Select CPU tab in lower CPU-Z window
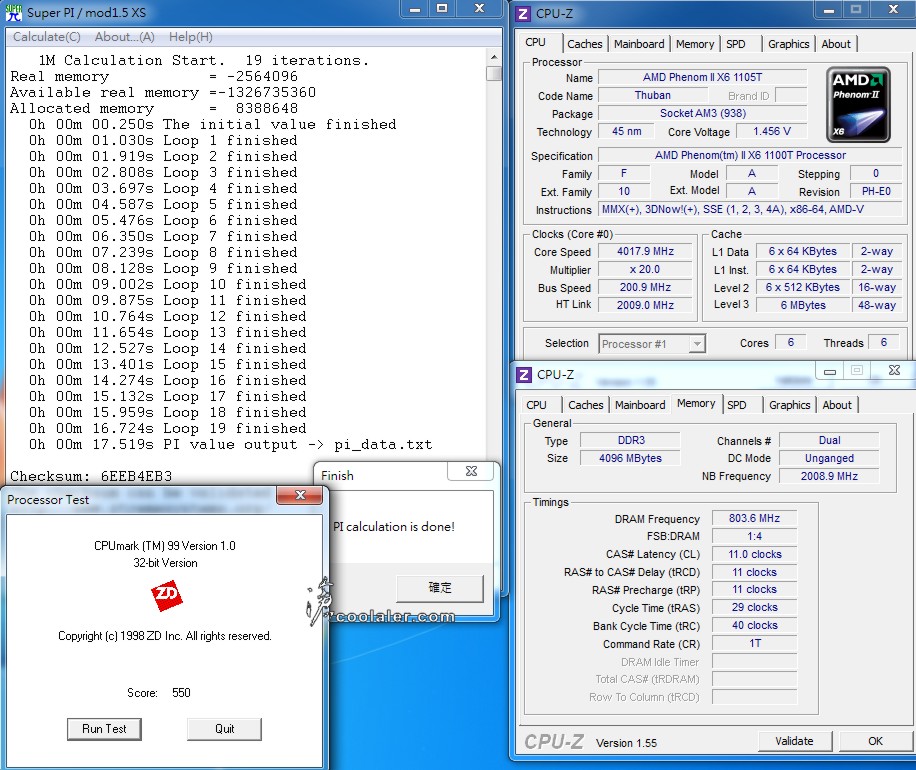 click(536, 405)
